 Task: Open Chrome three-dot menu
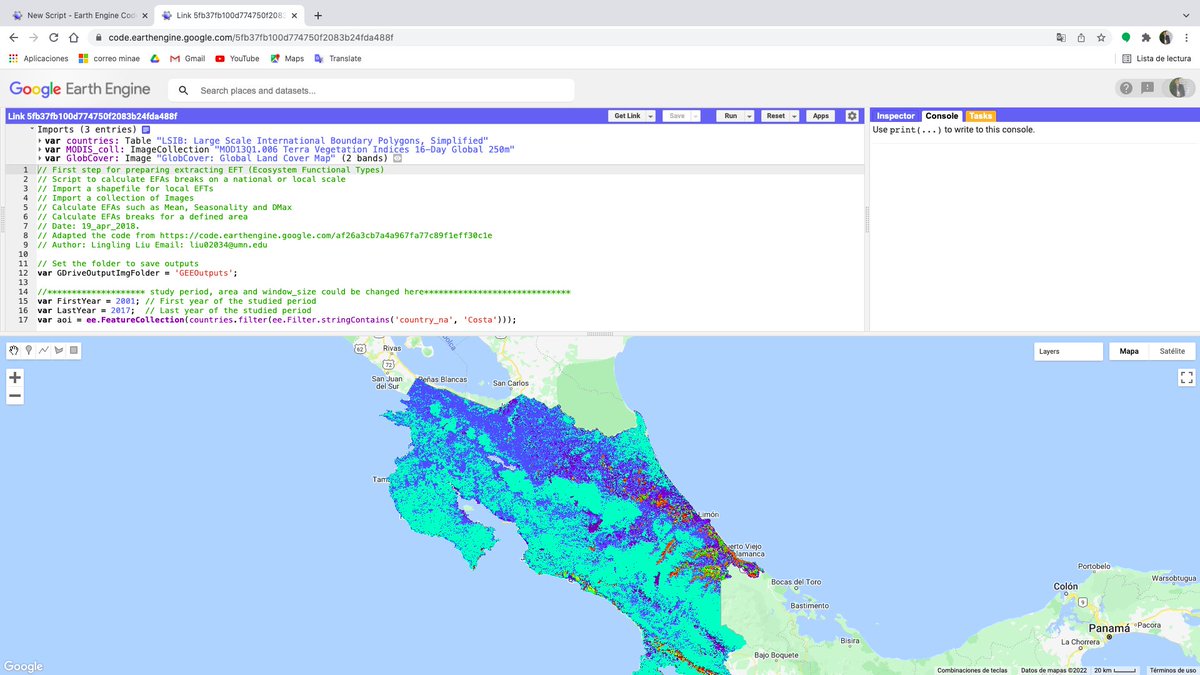(1186, 37)
